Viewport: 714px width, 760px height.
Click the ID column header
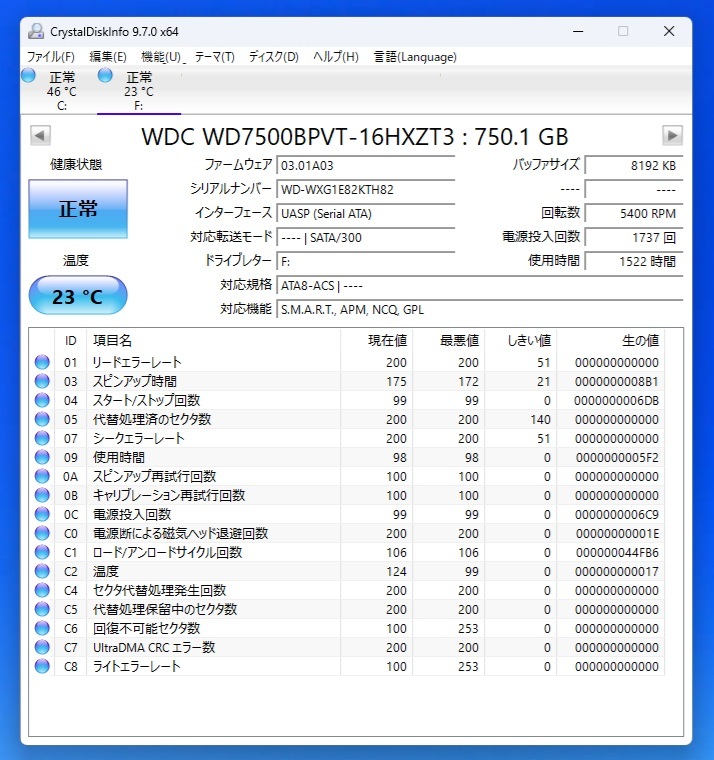pos(71,341)
